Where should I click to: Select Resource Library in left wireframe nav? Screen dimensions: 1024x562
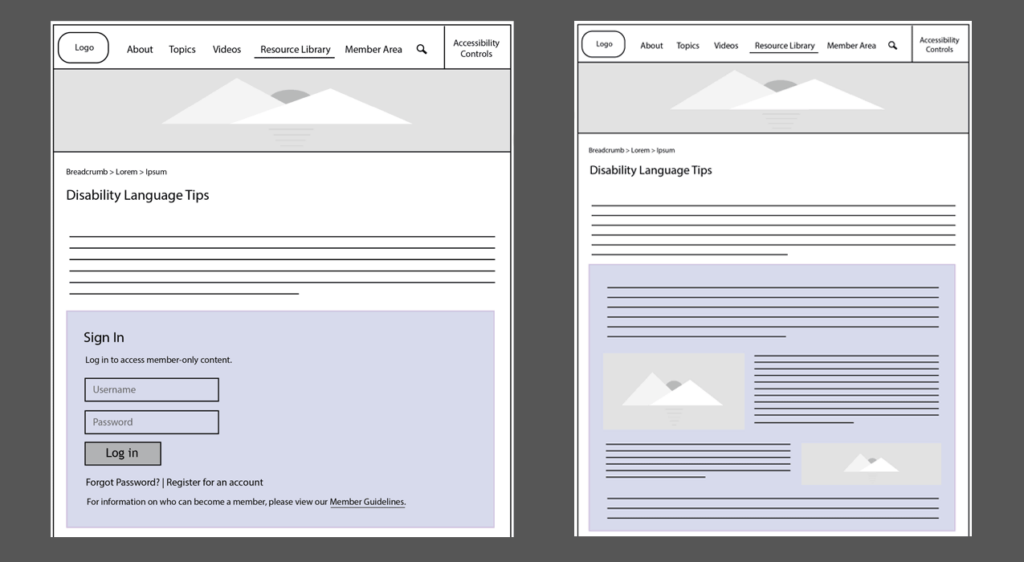coord(295,50)
